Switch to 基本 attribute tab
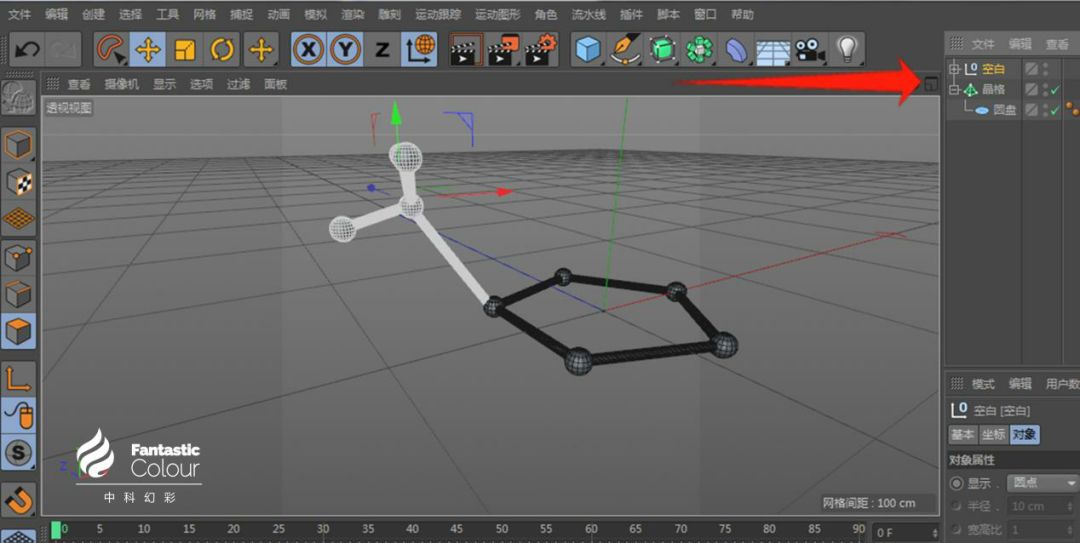1080x543 pixels. (962, 434)
